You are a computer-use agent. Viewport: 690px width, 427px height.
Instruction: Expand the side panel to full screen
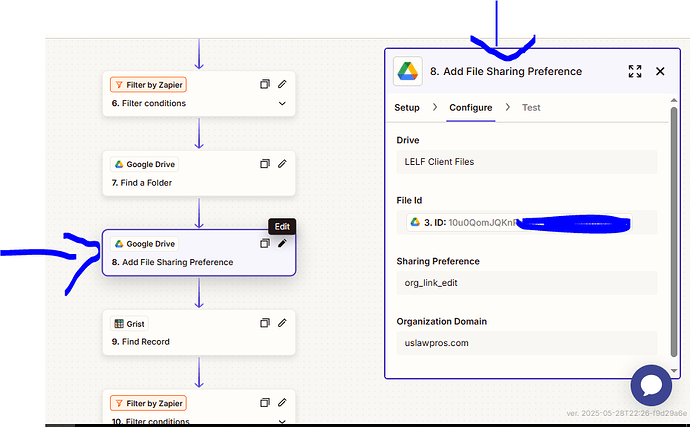coord(634,71)
